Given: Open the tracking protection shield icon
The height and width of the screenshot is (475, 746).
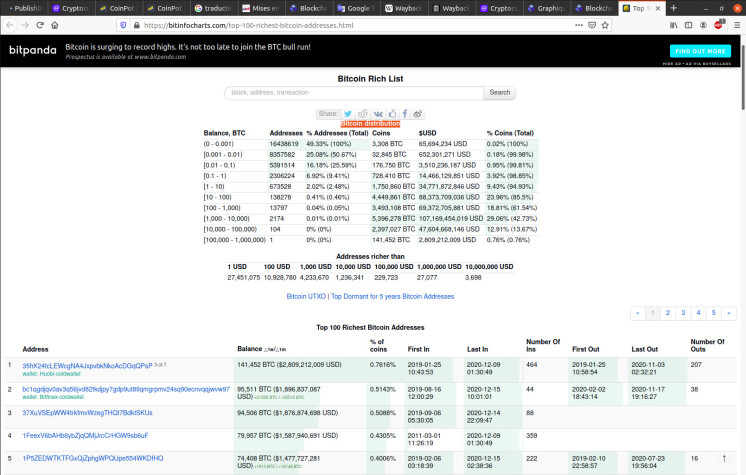Looking at the screenshot, I should click(123, 25).
